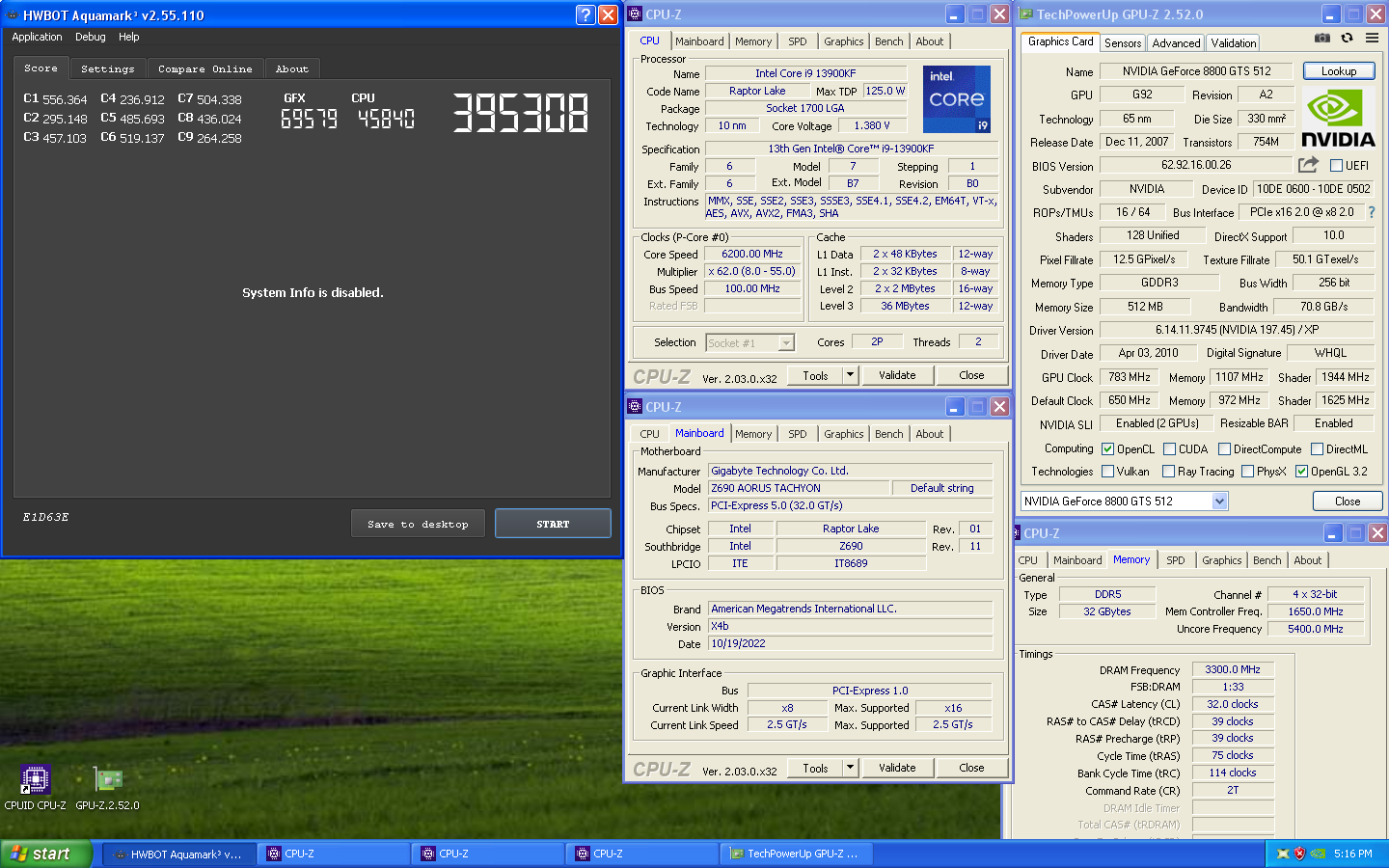Open the GPU selection dropdown in GPU-Z
The height and width of the screenshot is (868, 1389).
(x=1219, y=501)
